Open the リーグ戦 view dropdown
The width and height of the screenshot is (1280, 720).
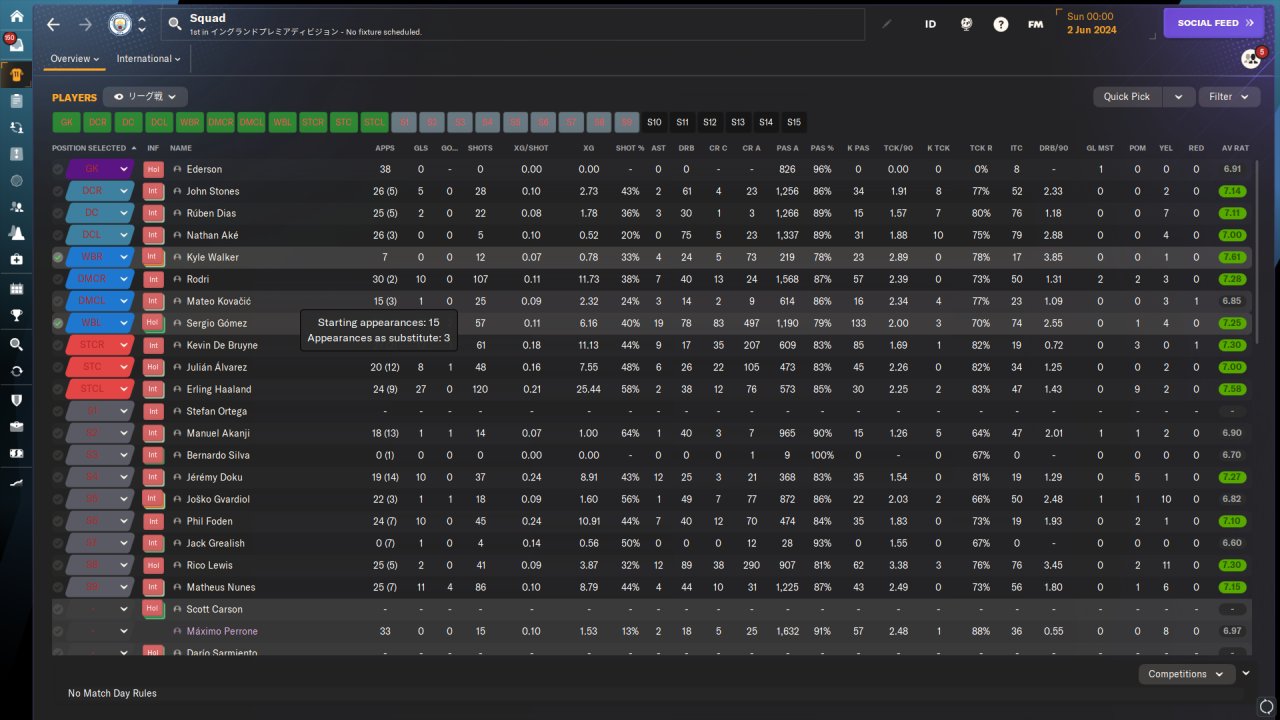coord(146,97)
